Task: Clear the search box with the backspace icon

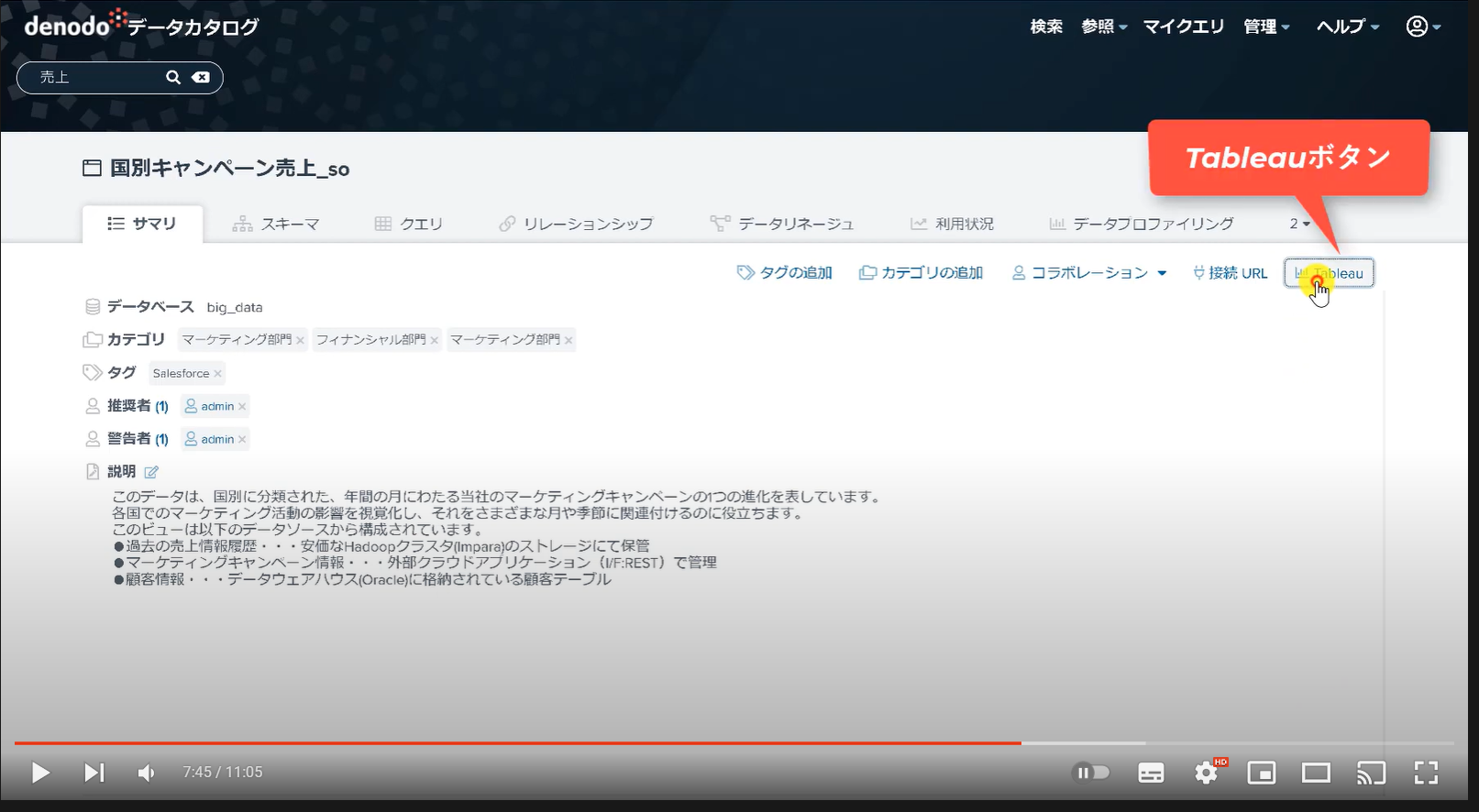Action: [201, 78]
